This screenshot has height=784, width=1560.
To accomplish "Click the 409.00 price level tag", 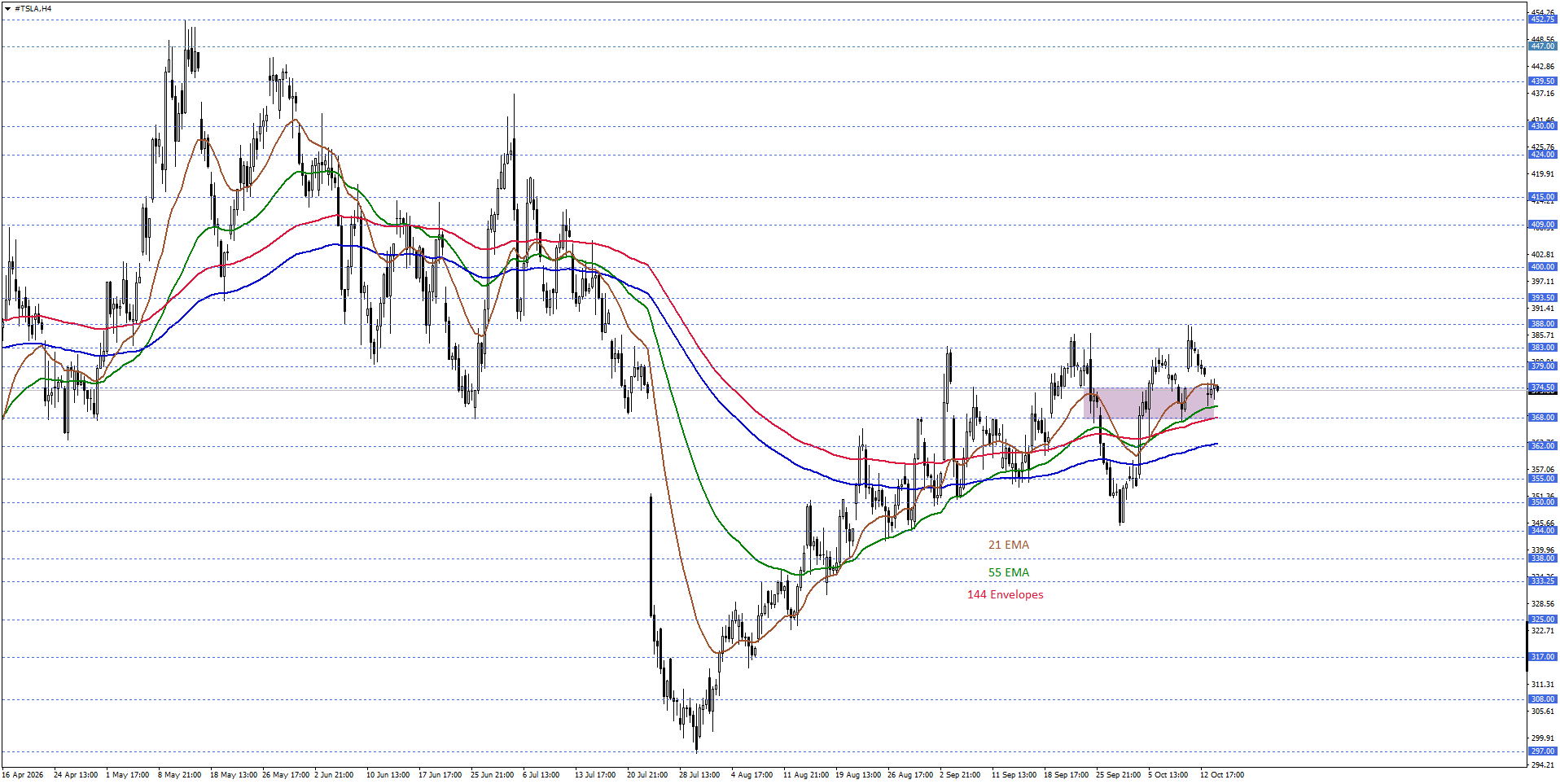I will click(1542, 225).
